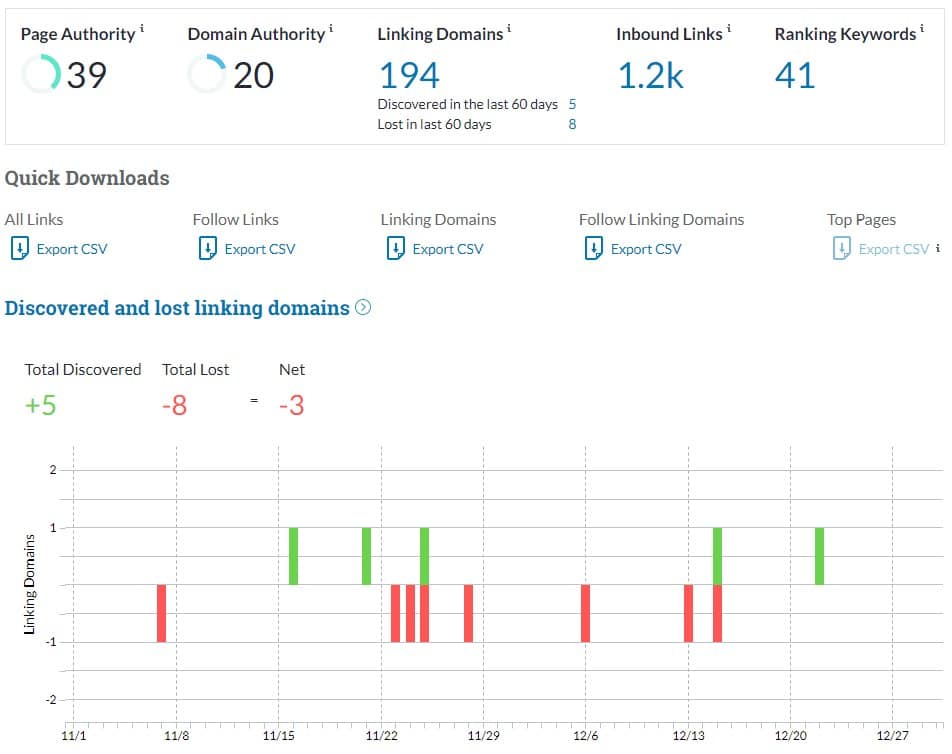Screen dimensions: 952x754
Task: Click the Page Authority info icon
Action: 142,28
